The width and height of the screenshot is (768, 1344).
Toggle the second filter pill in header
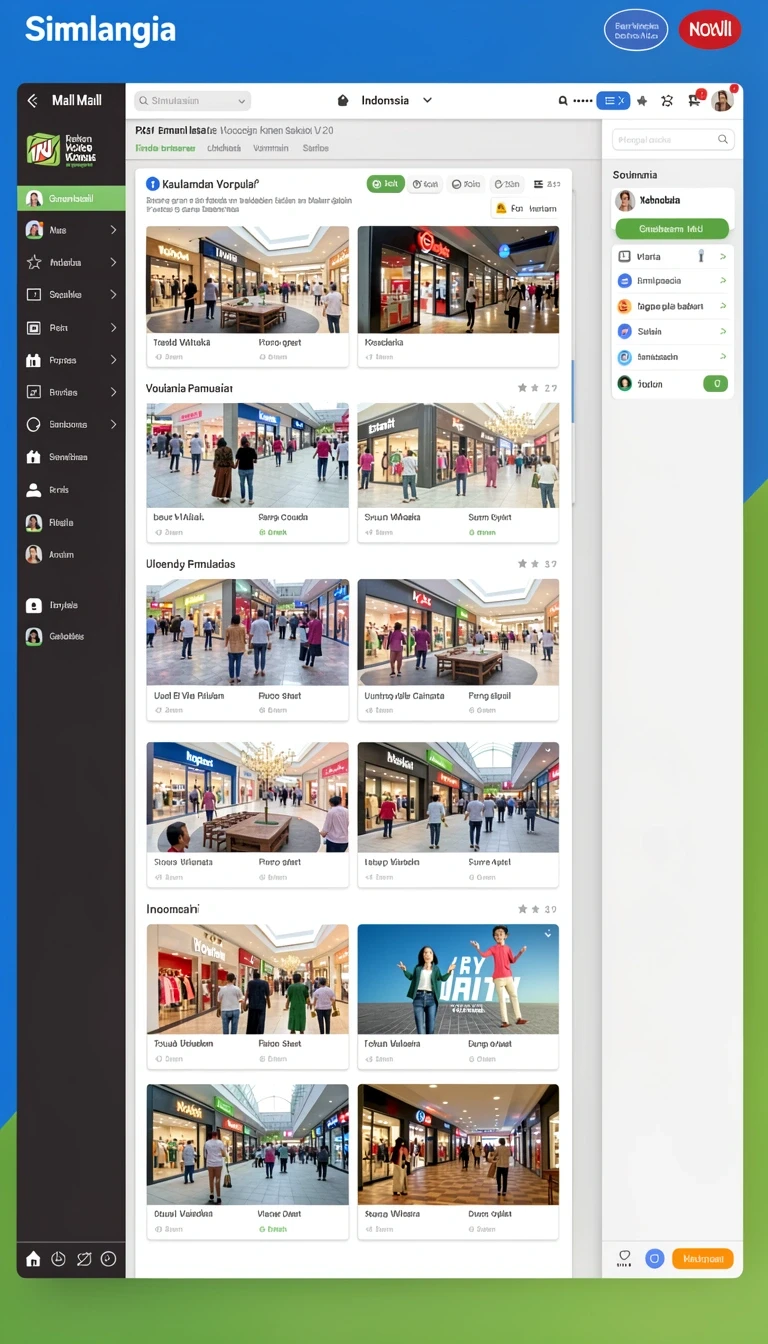[425, 184]
